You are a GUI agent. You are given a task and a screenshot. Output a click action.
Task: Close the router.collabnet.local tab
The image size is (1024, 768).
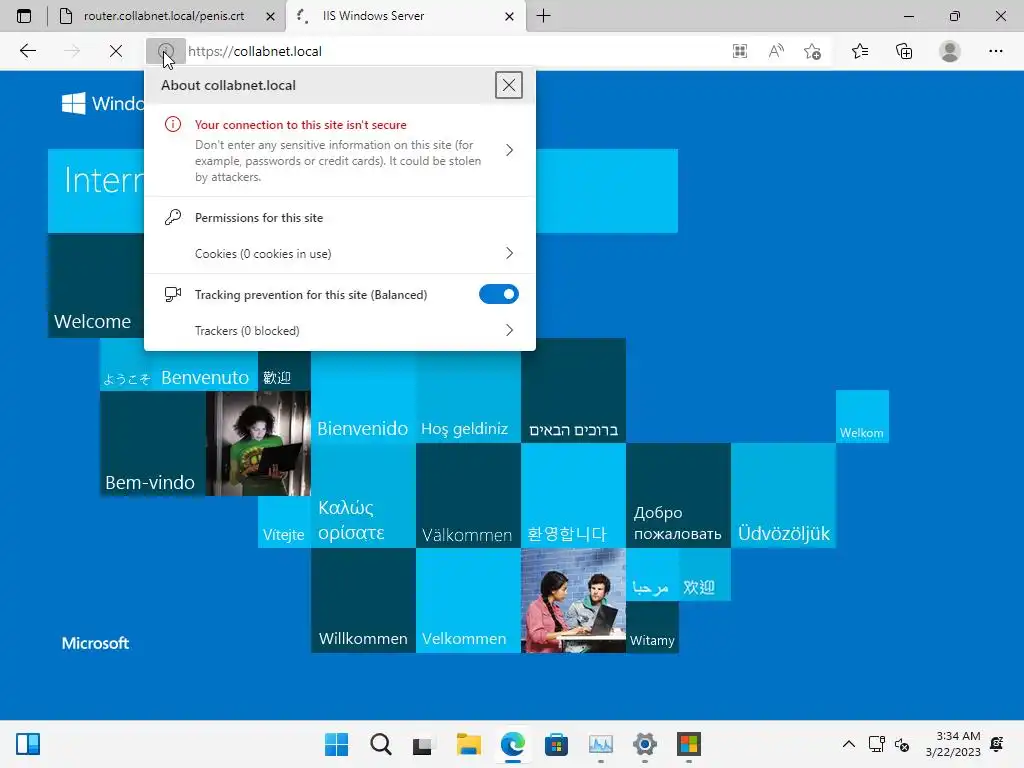[x=270, y=16]
